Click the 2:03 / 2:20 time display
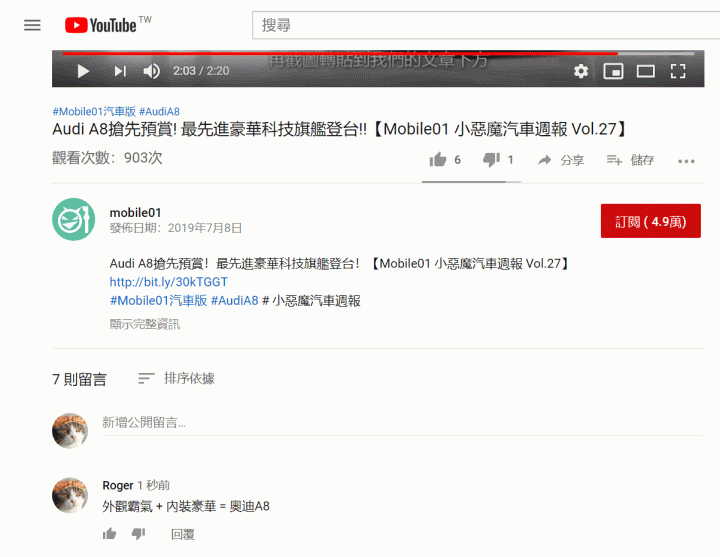 [x=201, y=71]
